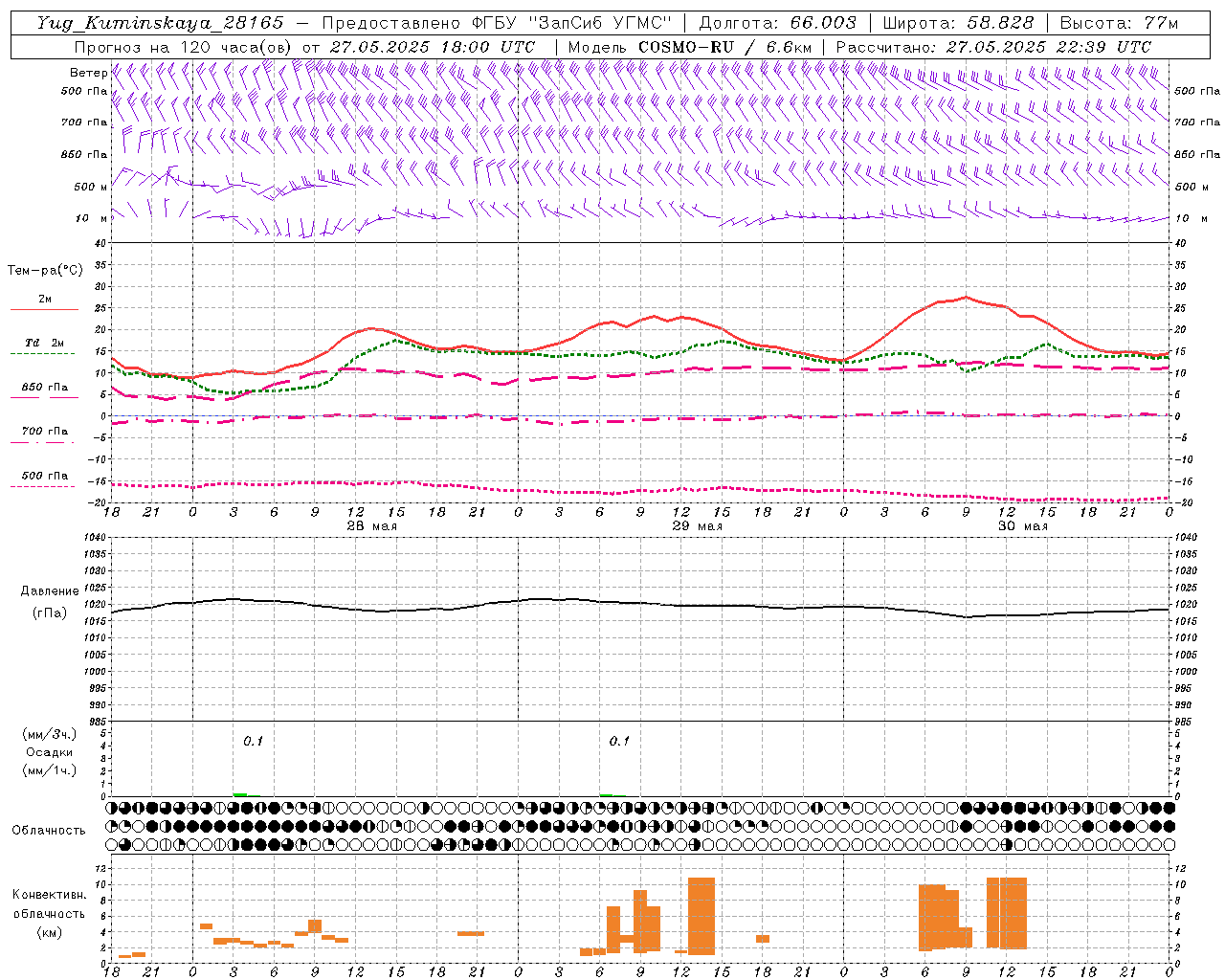1225x980 pixels.
Task: Click the (гПа) pressure unit label
Action: pyautogui.click(x=50, y=613)
